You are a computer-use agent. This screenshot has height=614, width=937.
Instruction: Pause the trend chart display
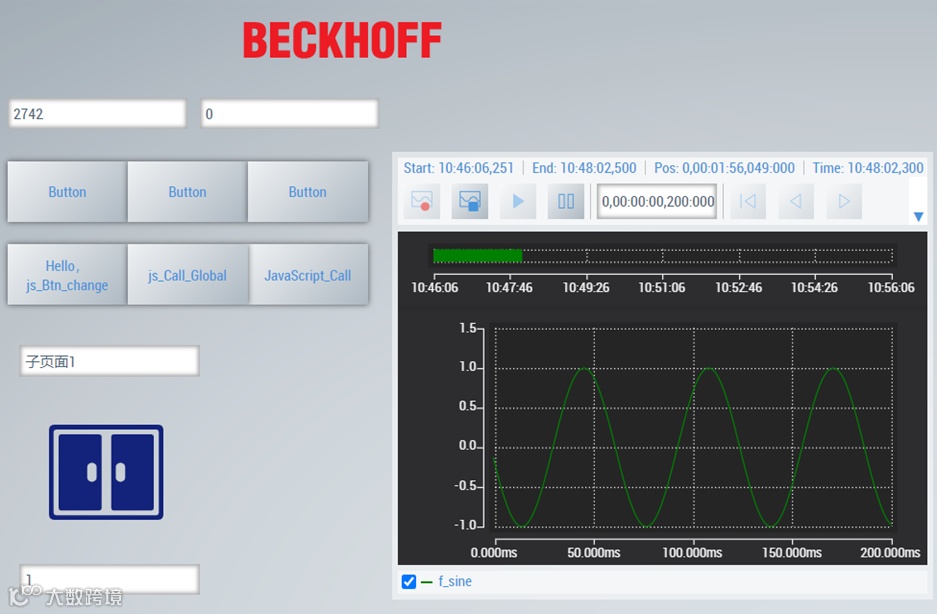coord(566,201)
